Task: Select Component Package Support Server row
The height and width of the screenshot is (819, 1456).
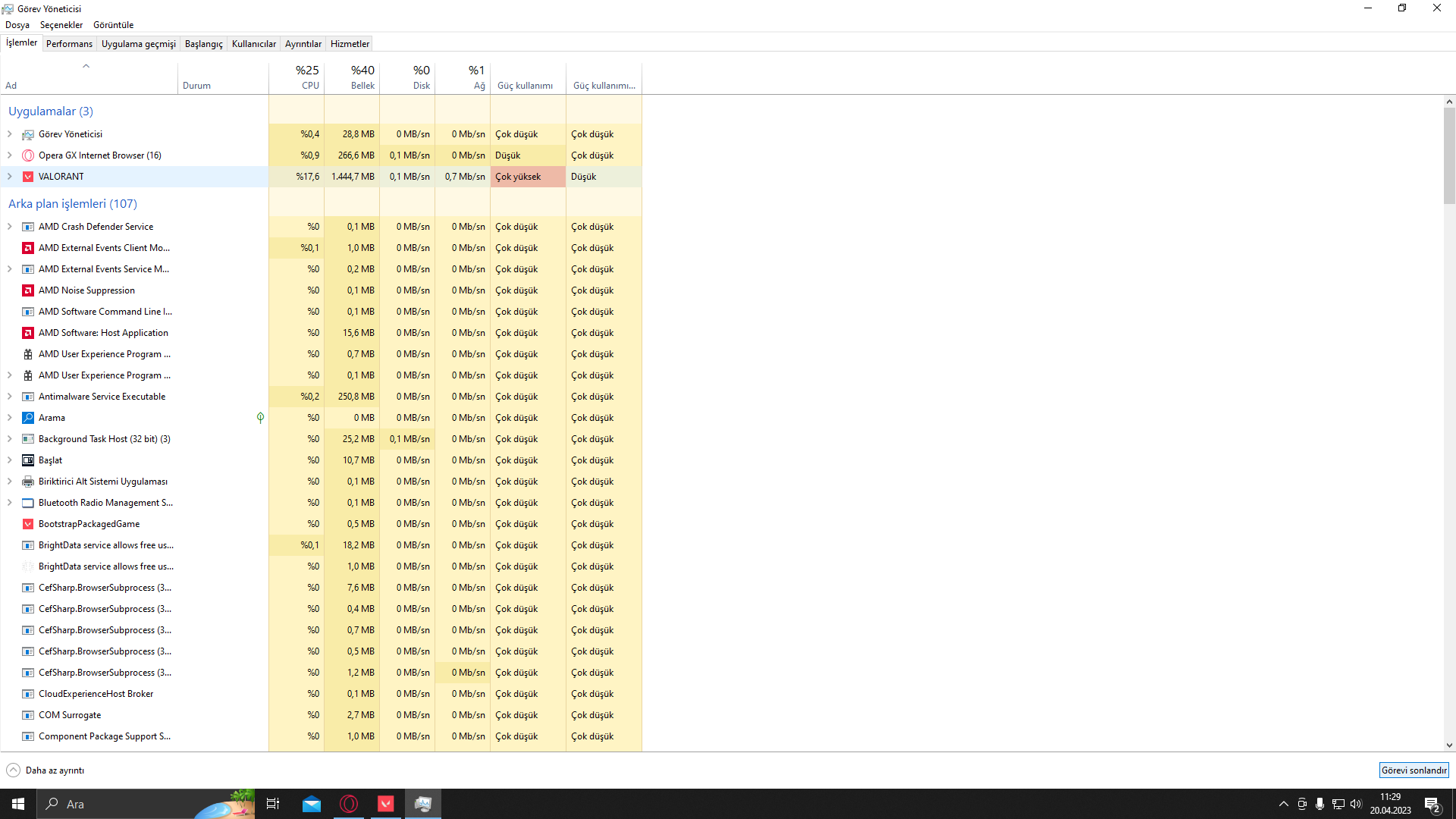Action: pyautogui.click(x=322, y=736)
